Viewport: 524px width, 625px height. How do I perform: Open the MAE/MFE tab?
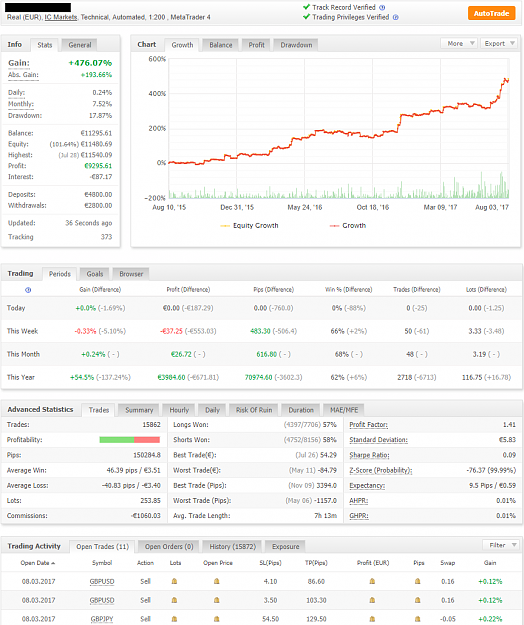click(344, 410)
